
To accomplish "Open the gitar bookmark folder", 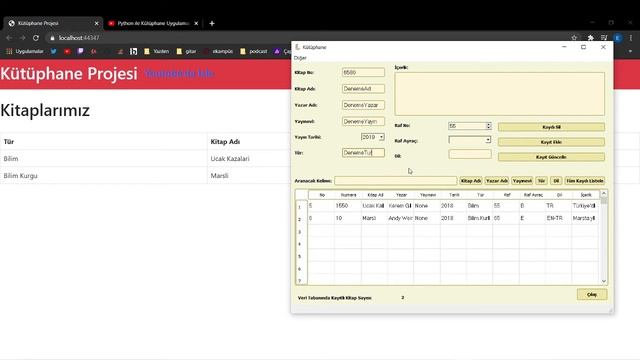I will coord(186,51).
